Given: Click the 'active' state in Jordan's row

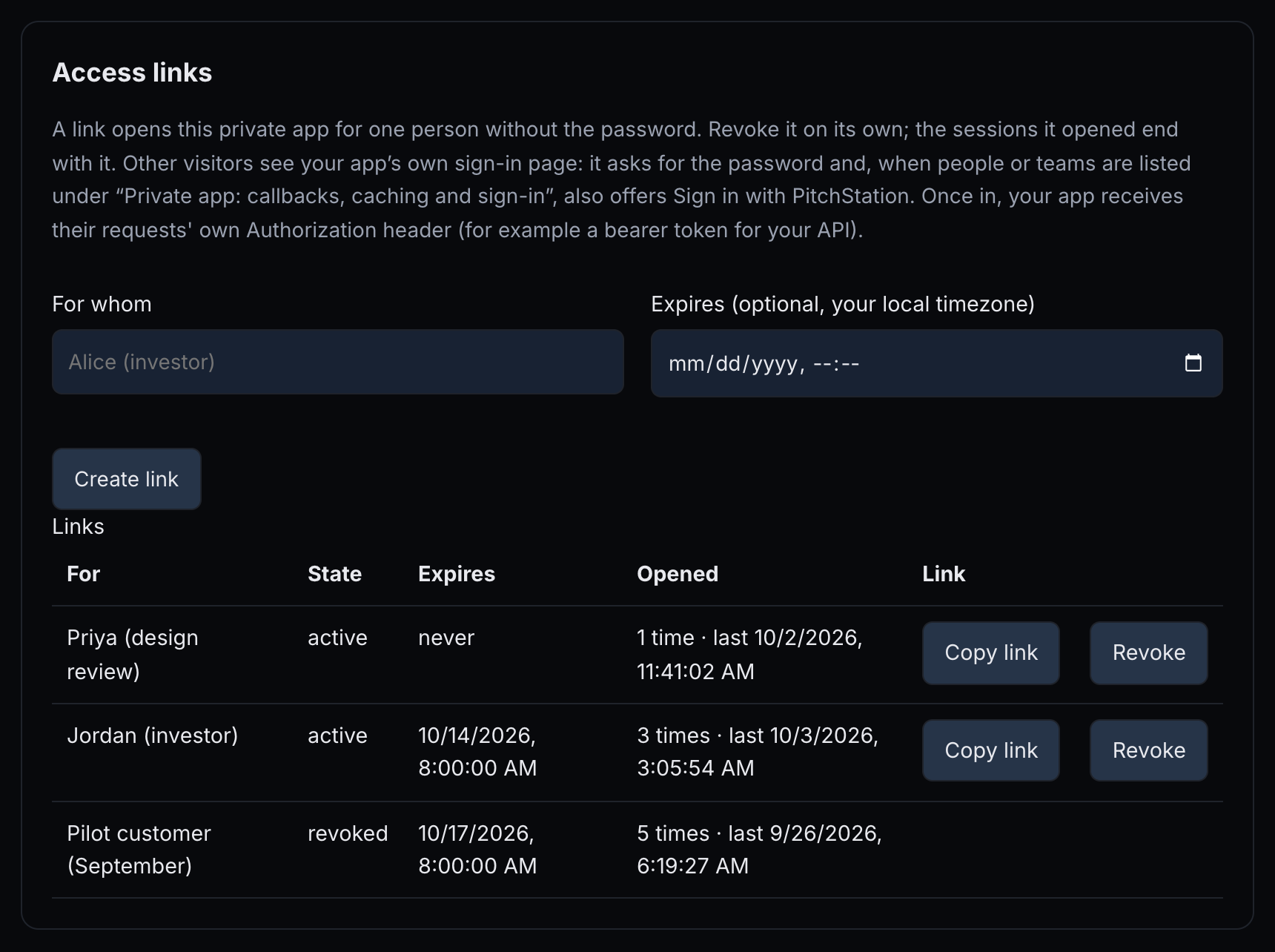Looking at the screenshot, I should pos(337,736).
